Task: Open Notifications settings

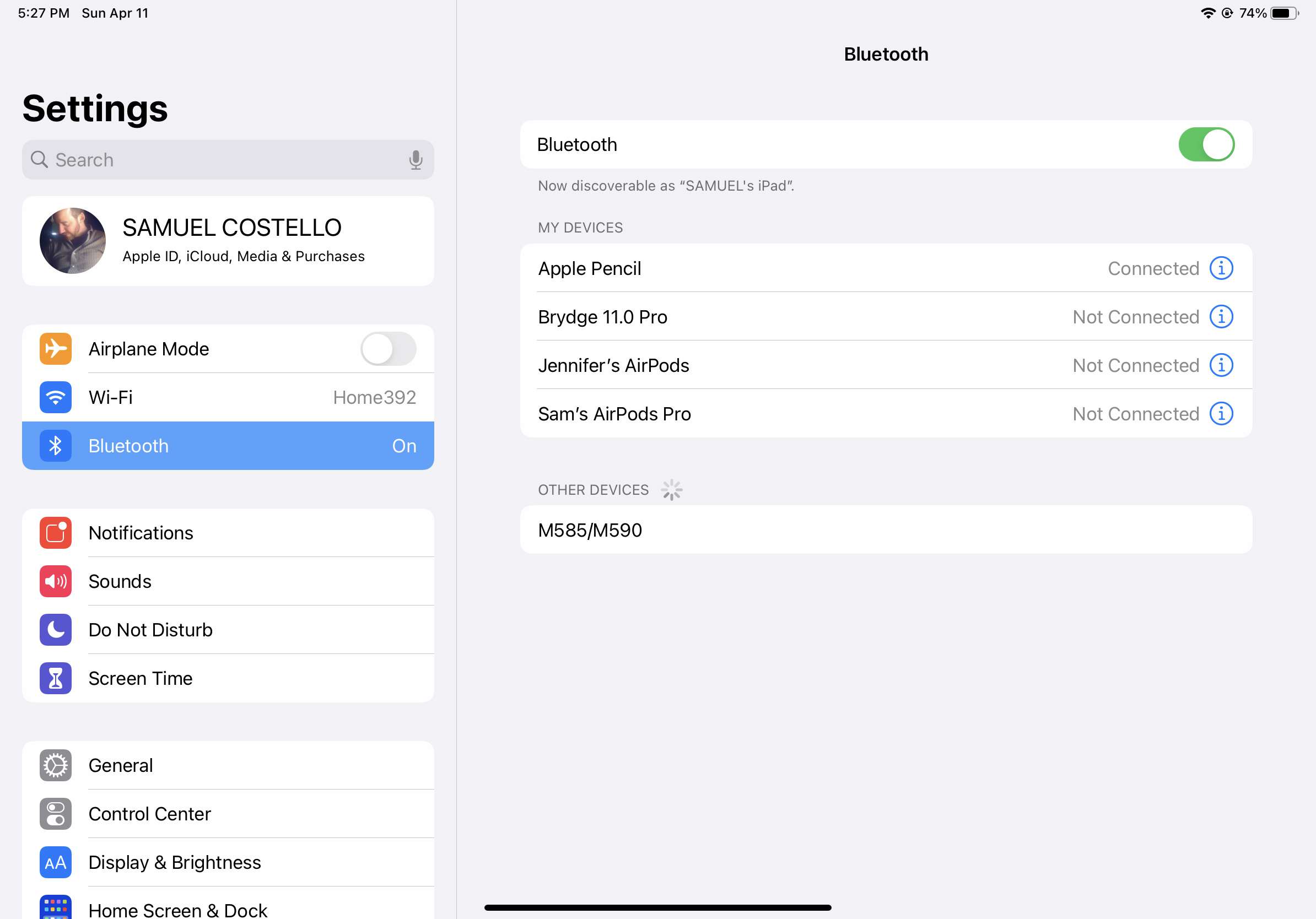Action: (x=228, y=533)
